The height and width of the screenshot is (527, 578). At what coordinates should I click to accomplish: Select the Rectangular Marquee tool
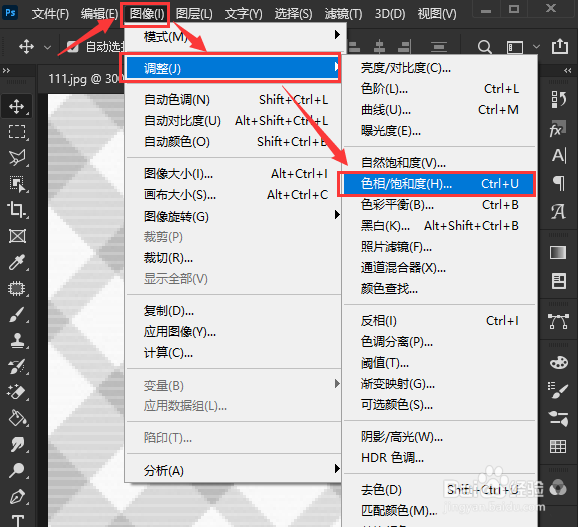(17, 132)
